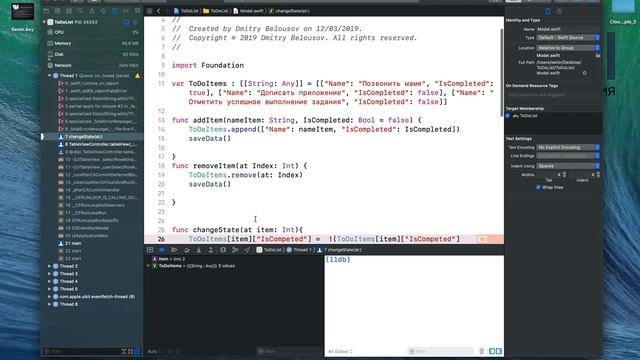Adjust the Indent width stepper

click(x=598, y=175)
